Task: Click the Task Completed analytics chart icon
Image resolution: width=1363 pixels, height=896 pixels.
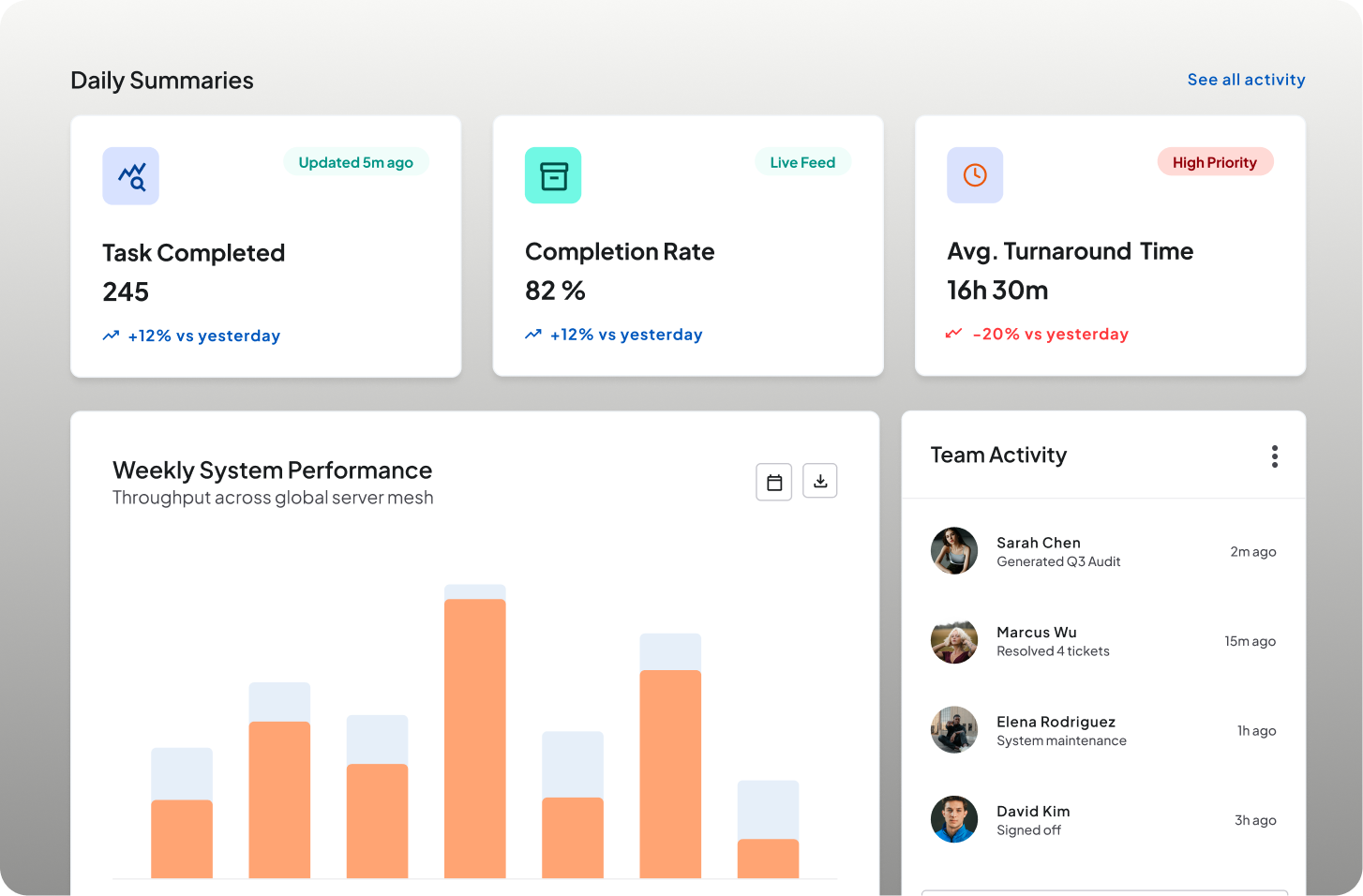Action: (131, 176)
